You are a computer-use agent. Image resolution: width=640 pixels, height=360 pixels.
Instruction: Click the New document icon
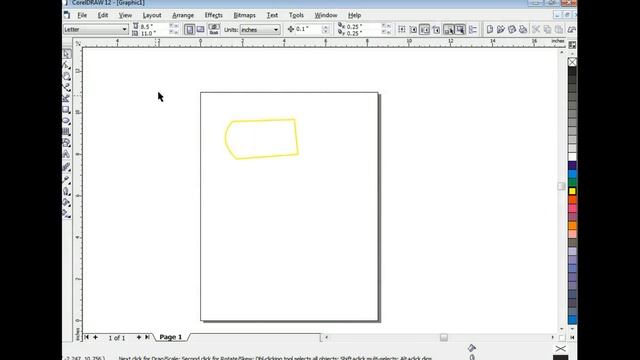tap(489, 29)
